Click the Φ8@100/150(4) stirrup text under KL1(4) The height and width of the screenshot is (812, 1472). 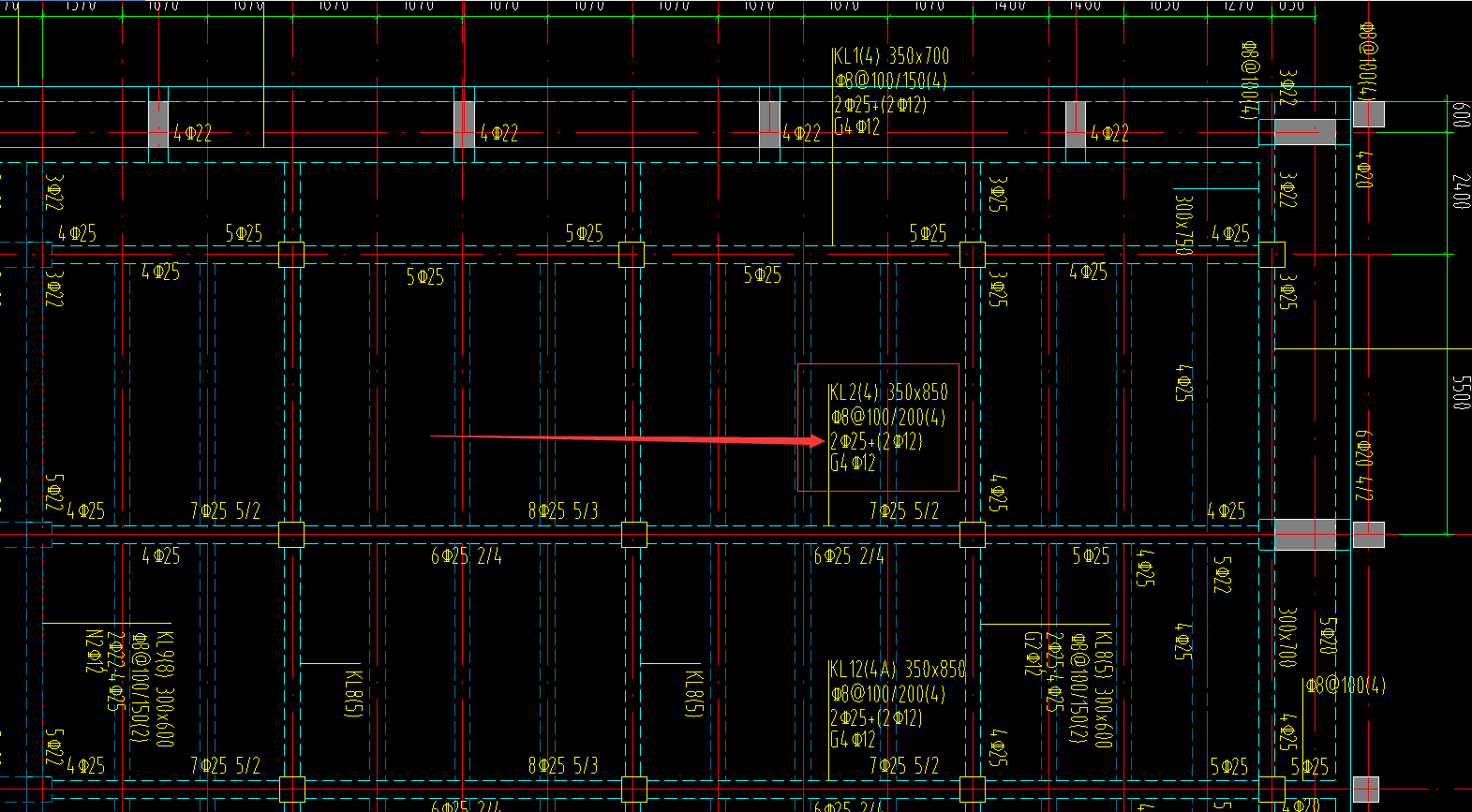pos(891,81)
